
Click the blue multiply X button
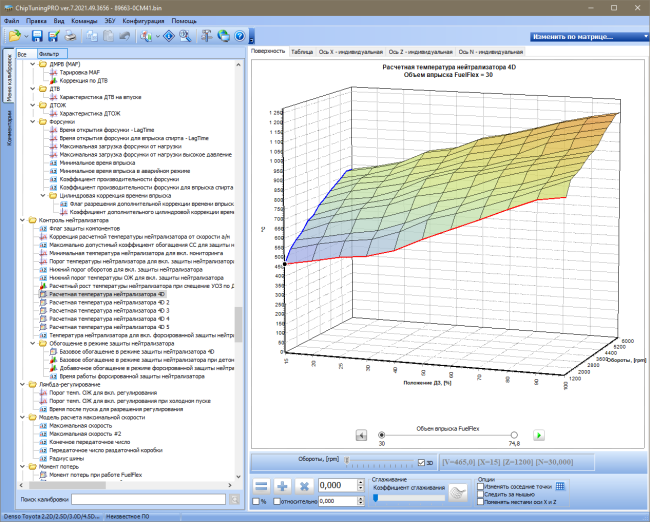coord(304,486)
